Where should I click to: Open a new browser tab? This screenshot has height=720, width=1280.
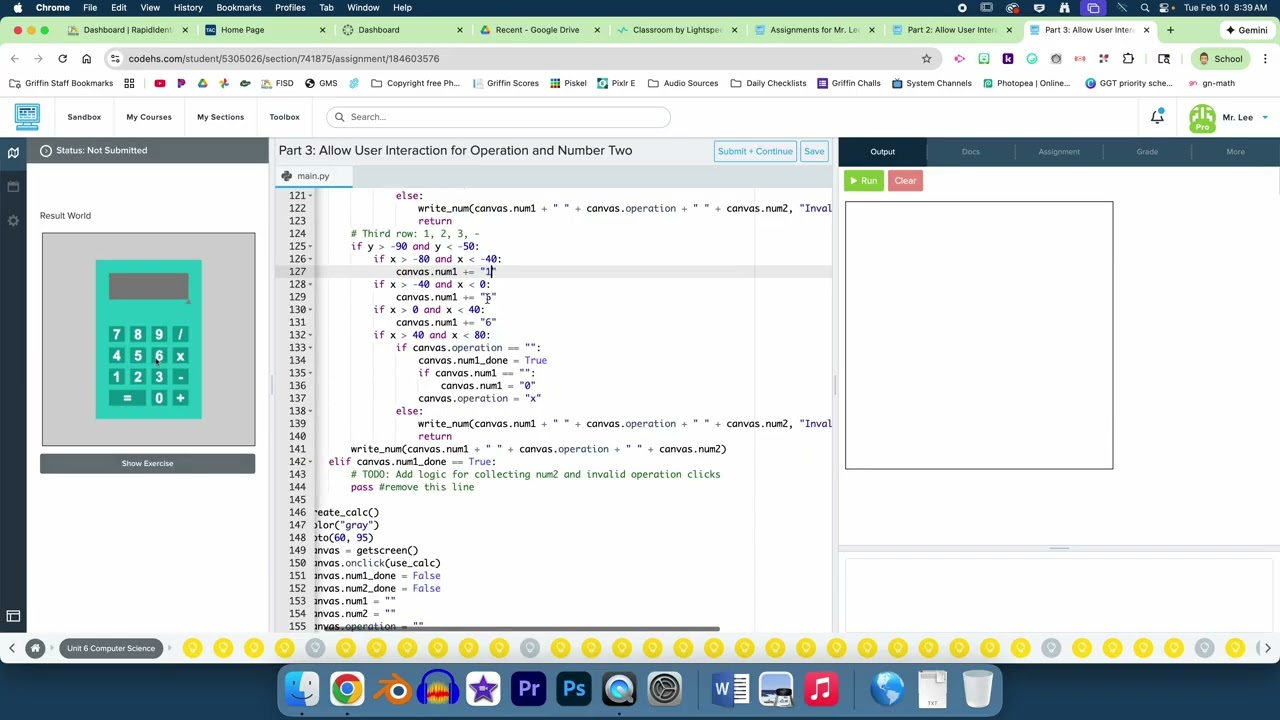pyautogui.click(x=1170, y=30)
